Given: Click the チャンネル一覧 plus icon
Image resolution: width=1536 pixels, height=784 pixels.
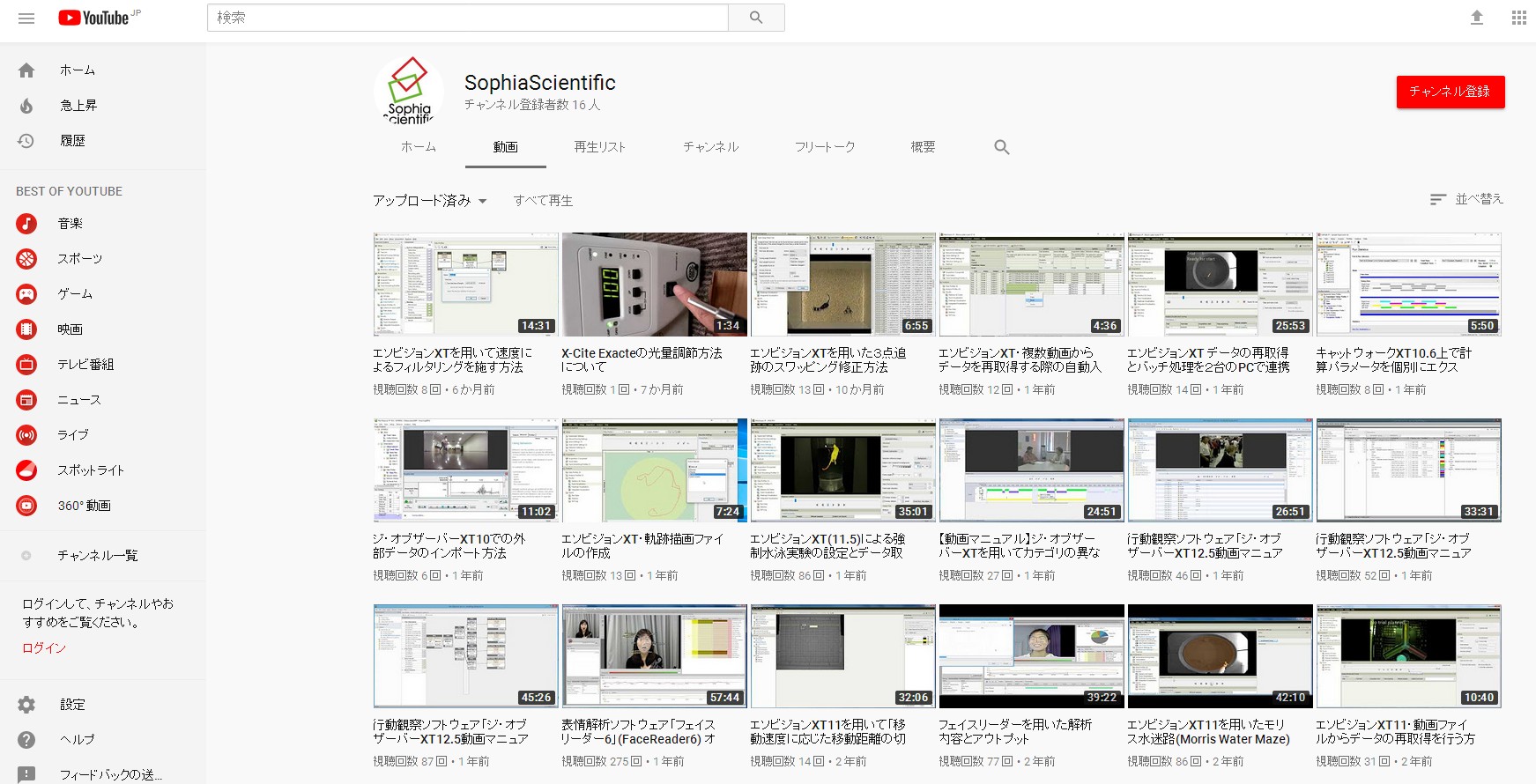Looking at the screenshot, I should [x=26, y=556].
